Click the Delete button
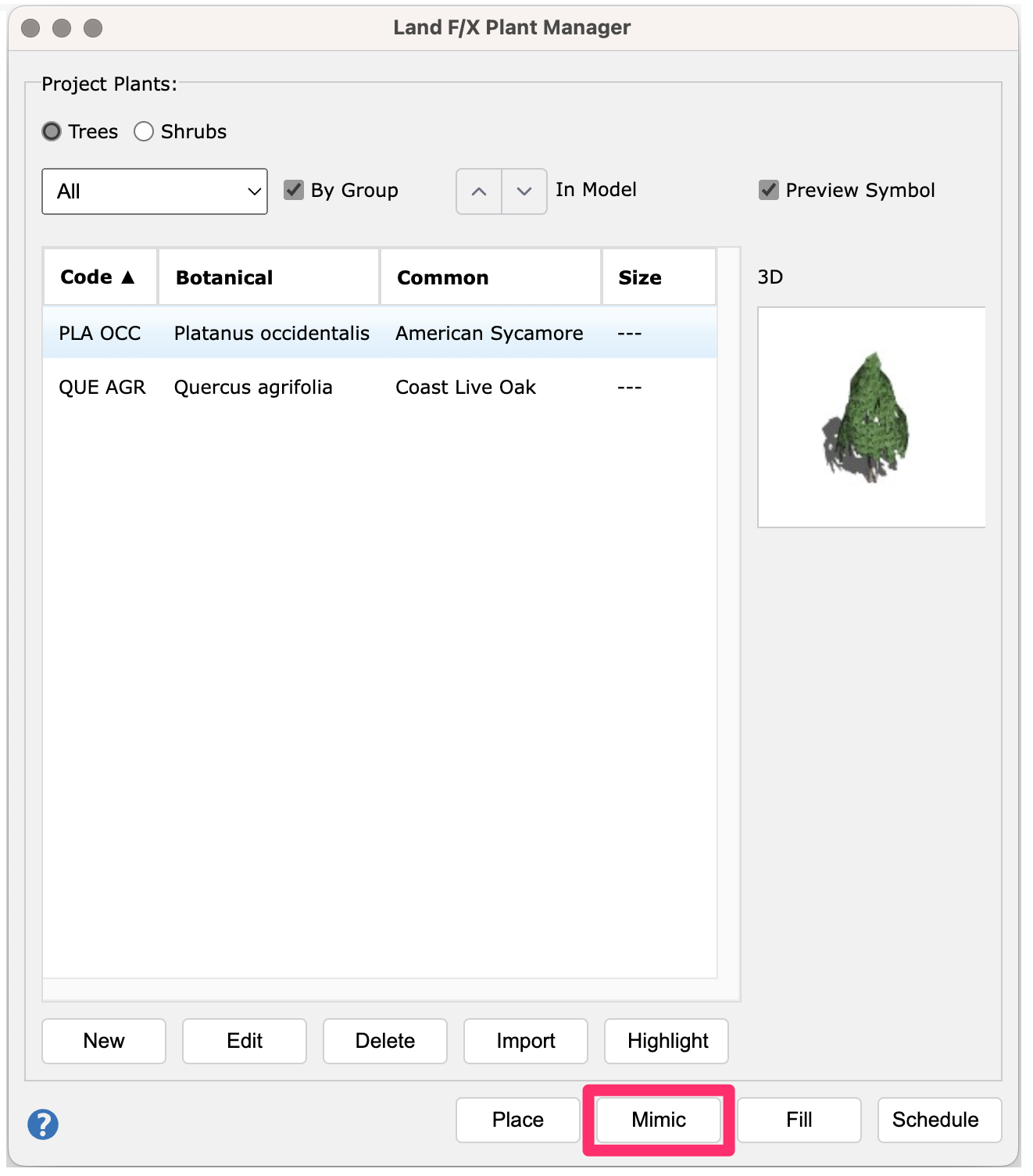Image resolution: width=1033 pixels, height=1176 pixels. 385,1041
